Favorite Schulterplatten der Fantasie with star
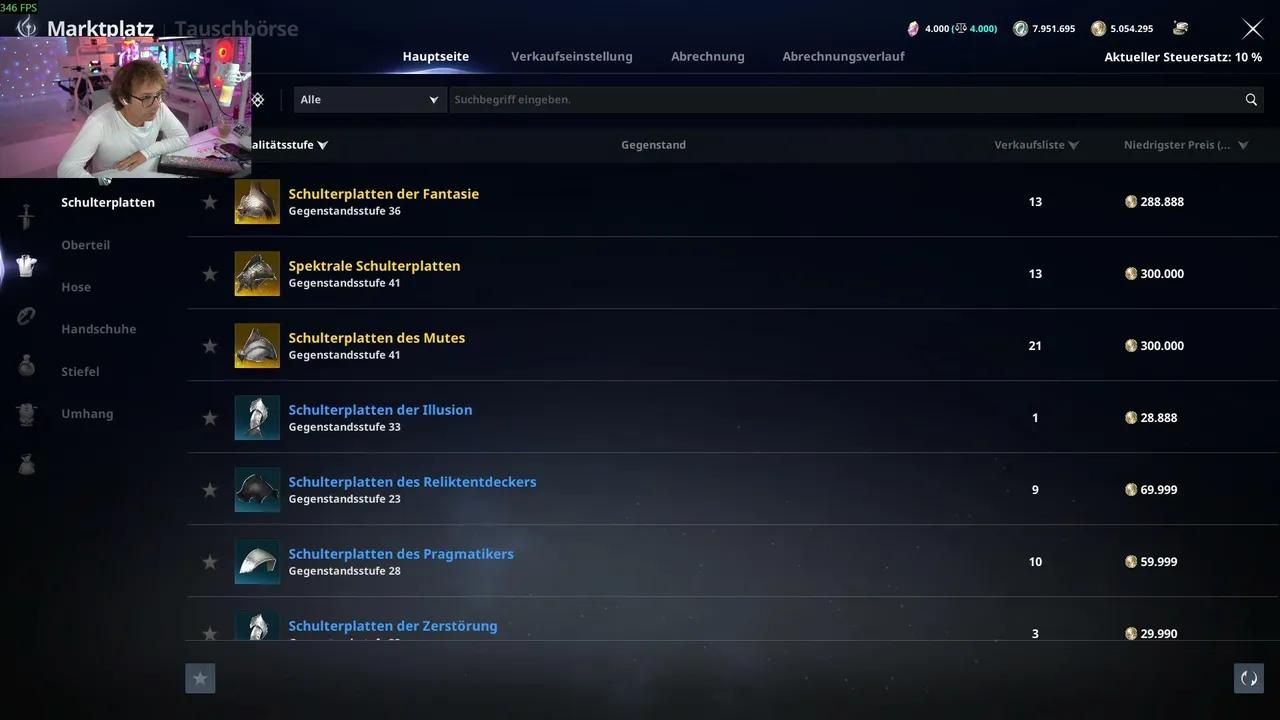The image size is (1280, 720). (210, 202)
